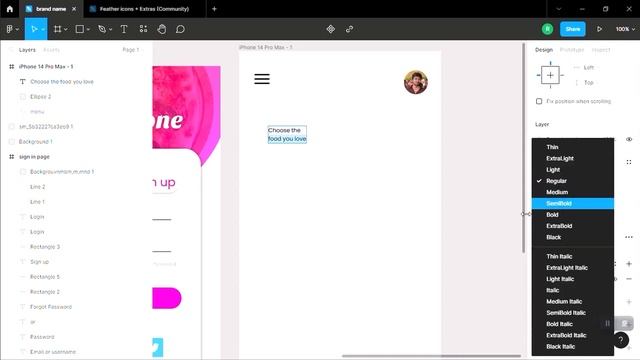This screenshot has width=640, height=360.
Task: Choose Regular font weight
Action: click(573, 181)
